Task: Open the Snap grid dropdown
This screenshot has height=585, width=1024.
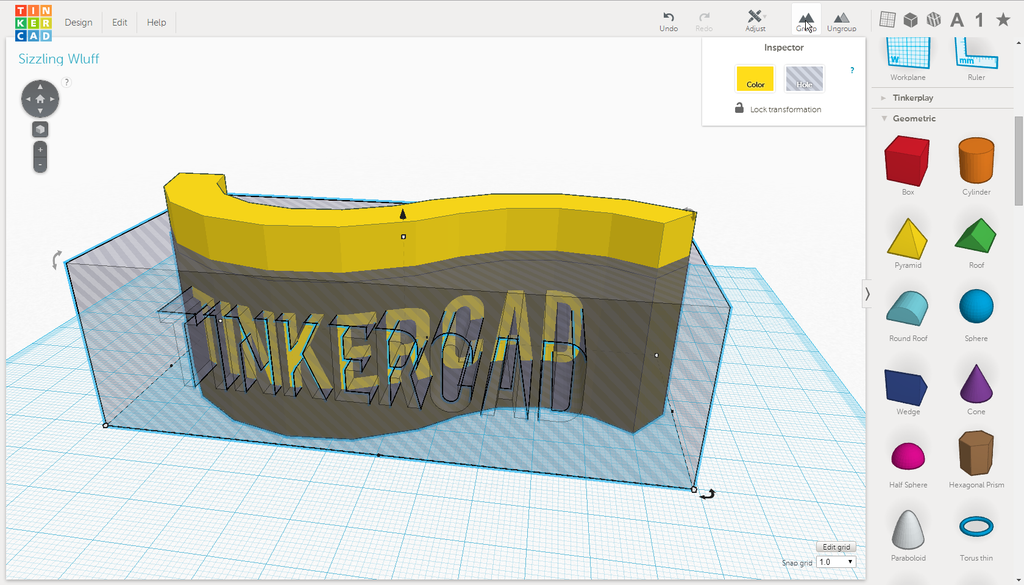Action: (x=836, y=562)
